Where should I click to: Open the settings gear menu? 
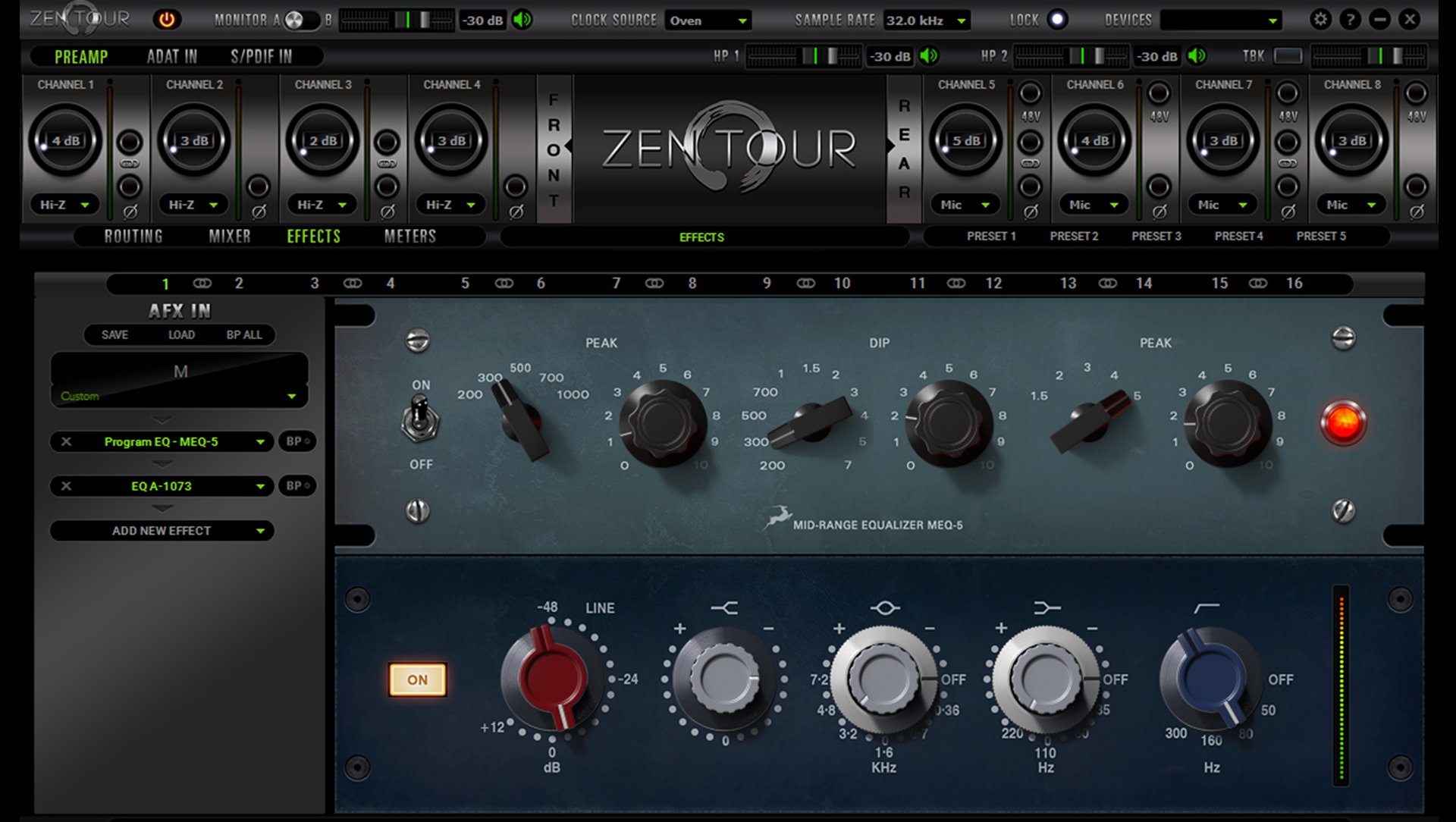pyautogui.click(x=1319, y=20)
